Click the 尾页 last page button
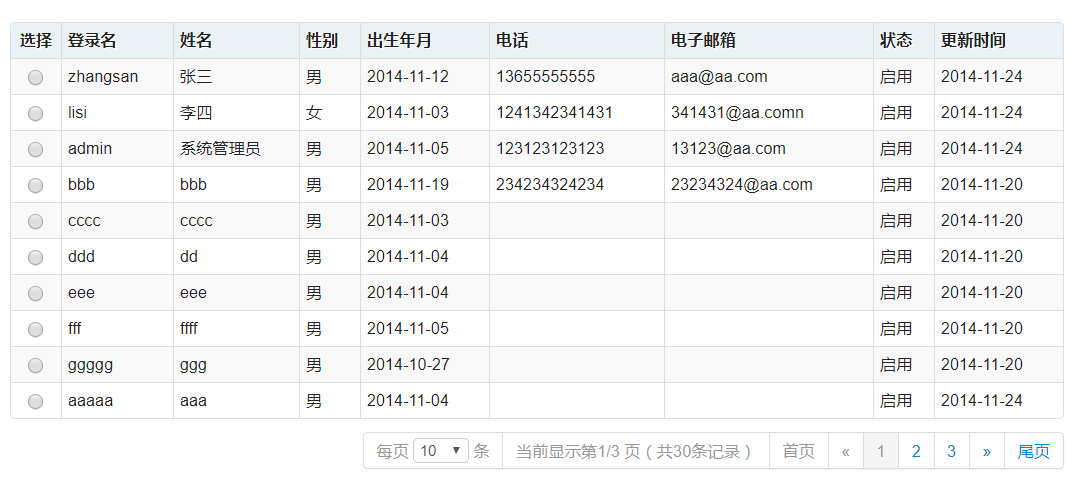1075x488 pixels. tap(1033, 451)
